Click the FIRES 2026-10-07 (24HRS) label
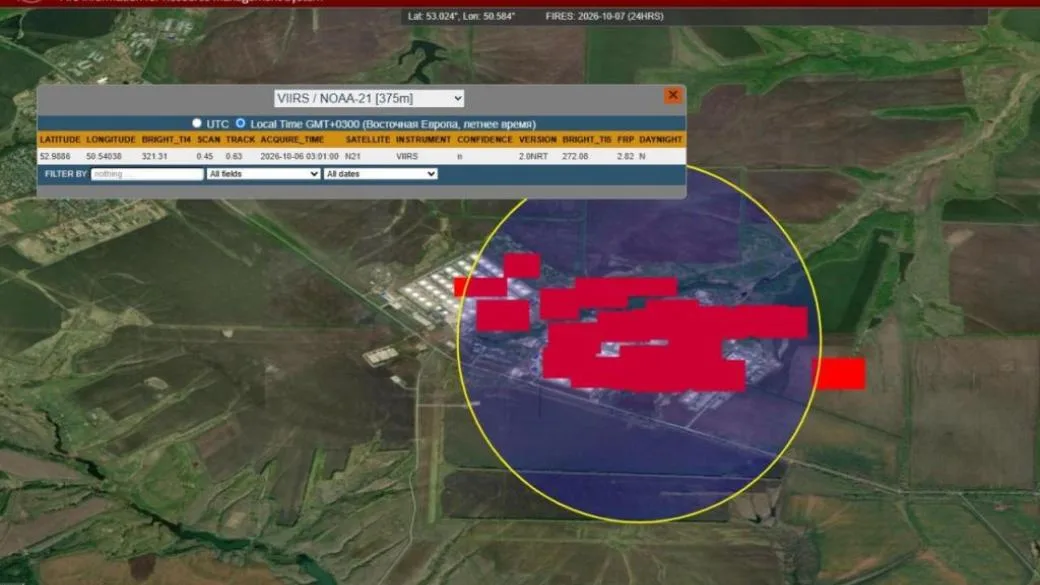Screen dimensions: 1040x585 point(604,16)
